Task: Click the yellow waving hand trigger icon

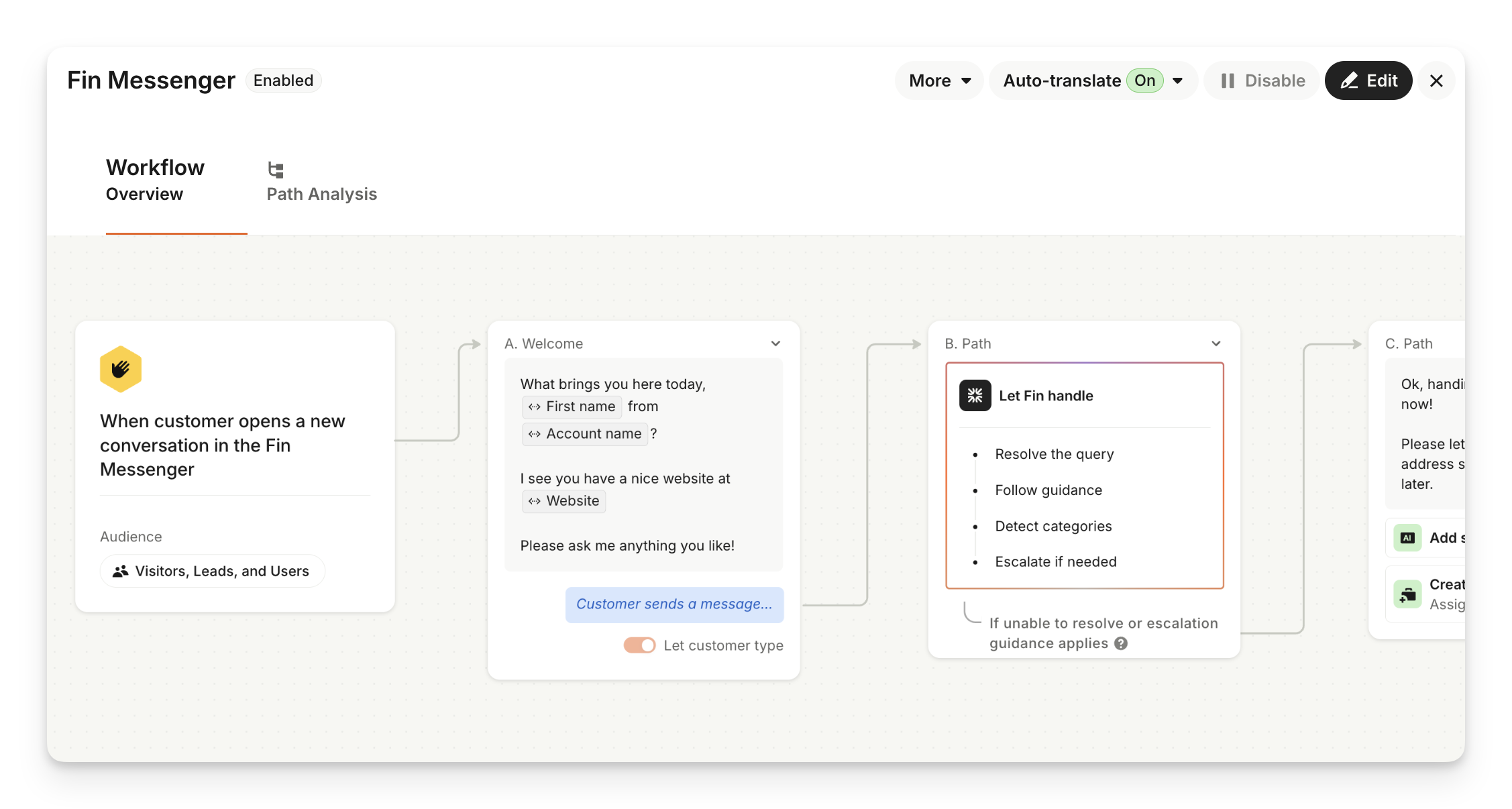Action: pyautogui.click(x=121, y=369)
